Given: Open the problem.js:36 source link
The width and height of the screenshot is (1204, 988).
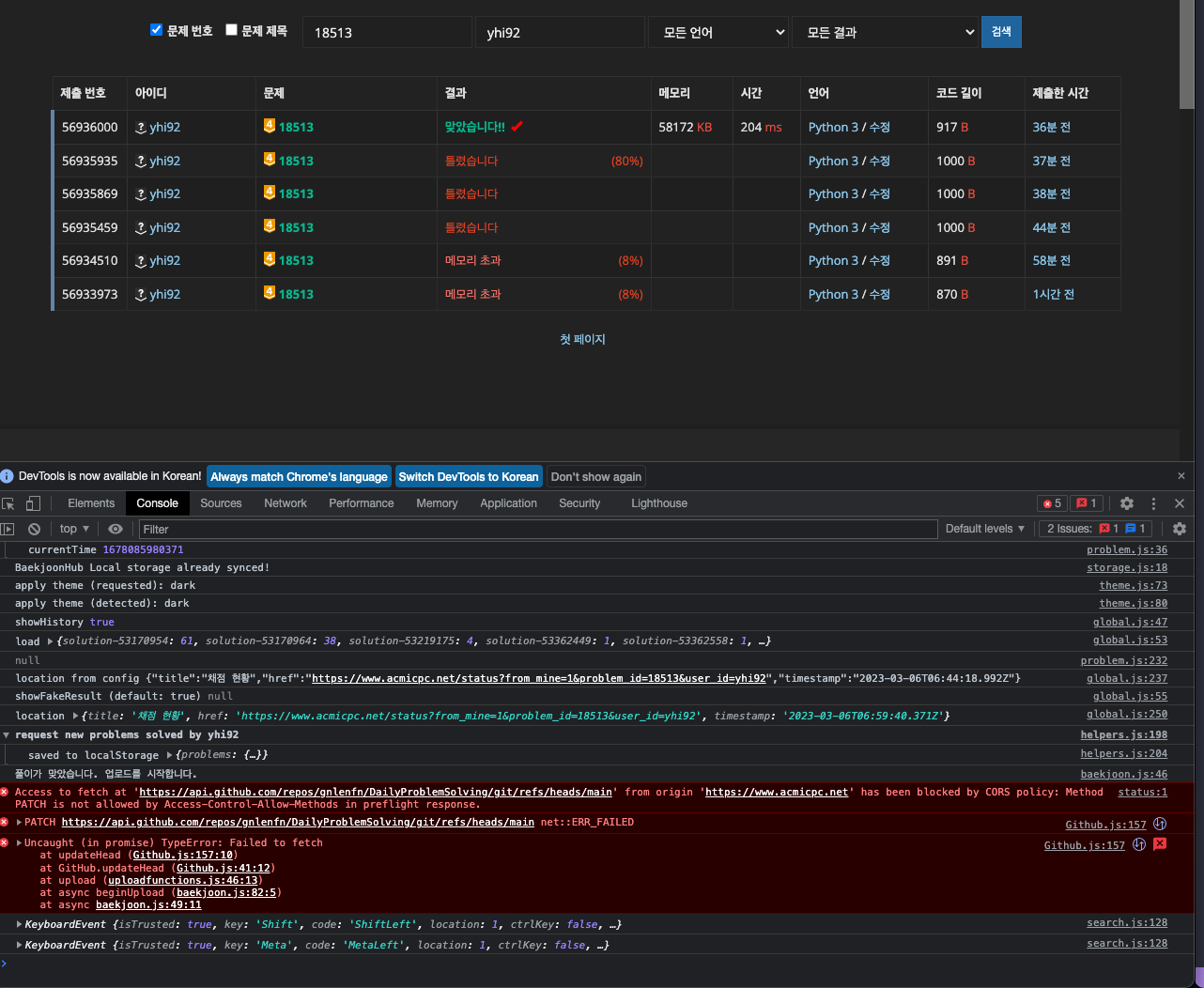Looking at the screenshot, I should [x=1127, y=550].
